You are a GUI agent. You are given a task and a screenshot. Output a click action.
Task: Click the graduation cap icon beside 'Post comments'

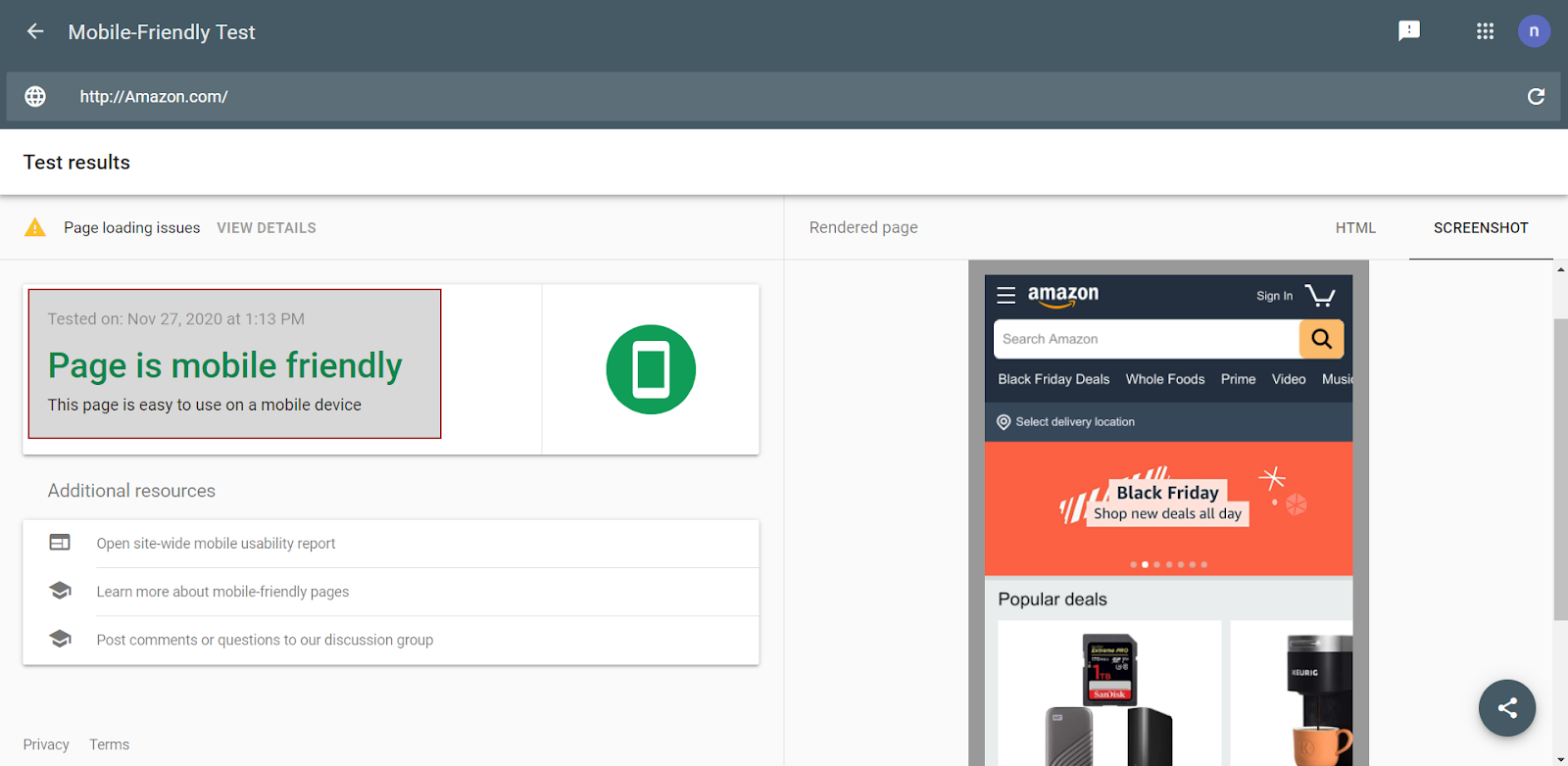pyautogui.click(x=60, y=639)
